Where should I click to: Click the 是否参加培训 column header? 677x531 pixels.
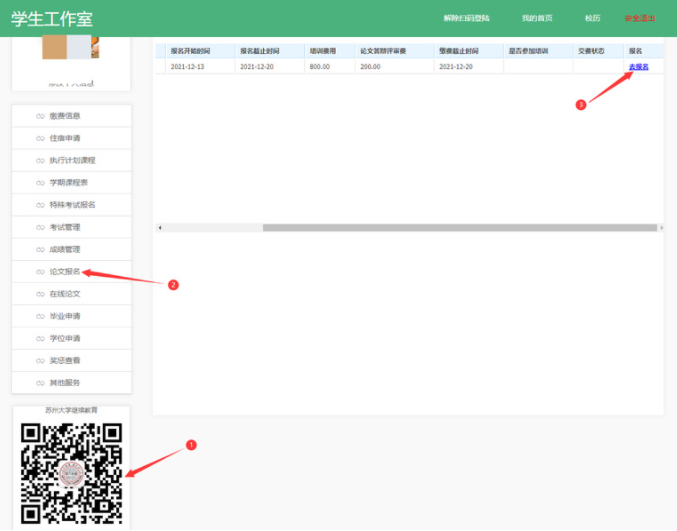pos(538,51)
